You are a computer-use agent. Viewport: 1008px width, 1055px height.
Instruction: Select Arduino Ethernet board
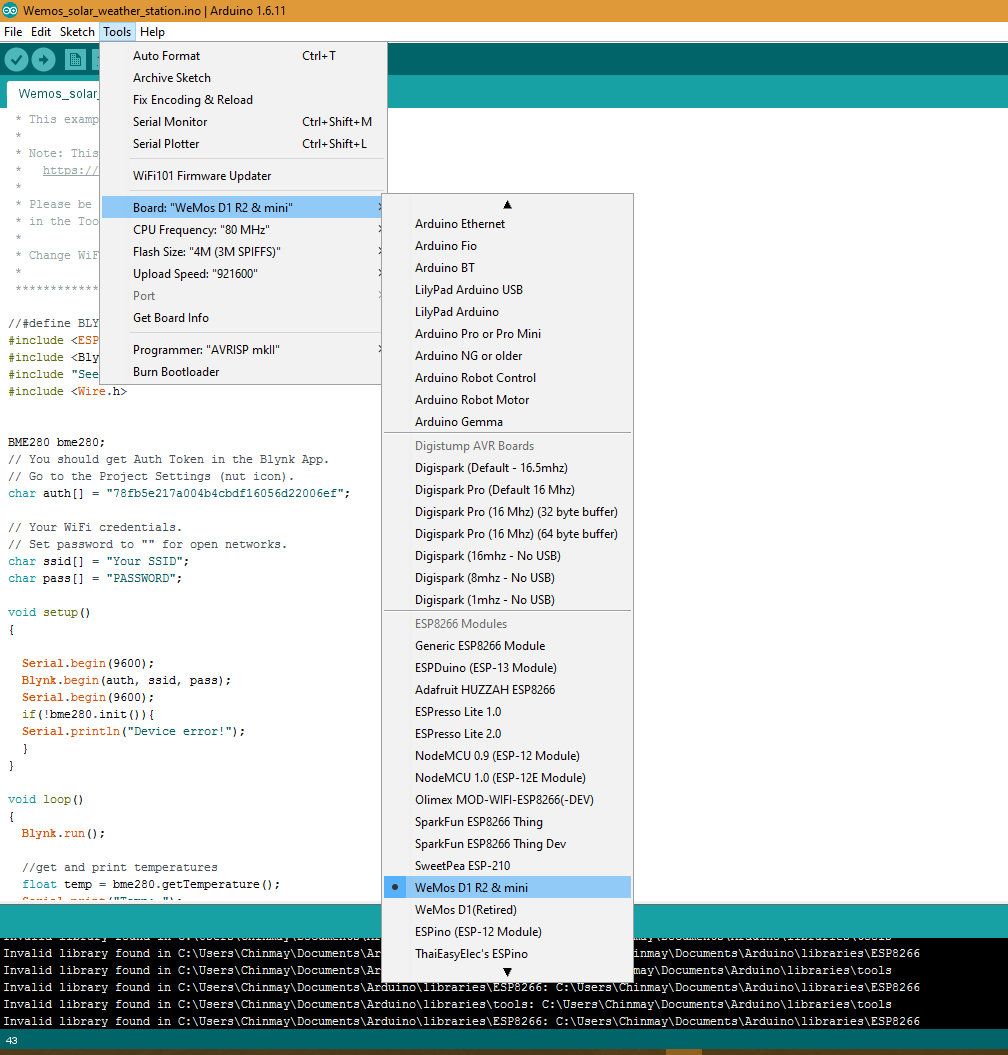click(507, 223)
